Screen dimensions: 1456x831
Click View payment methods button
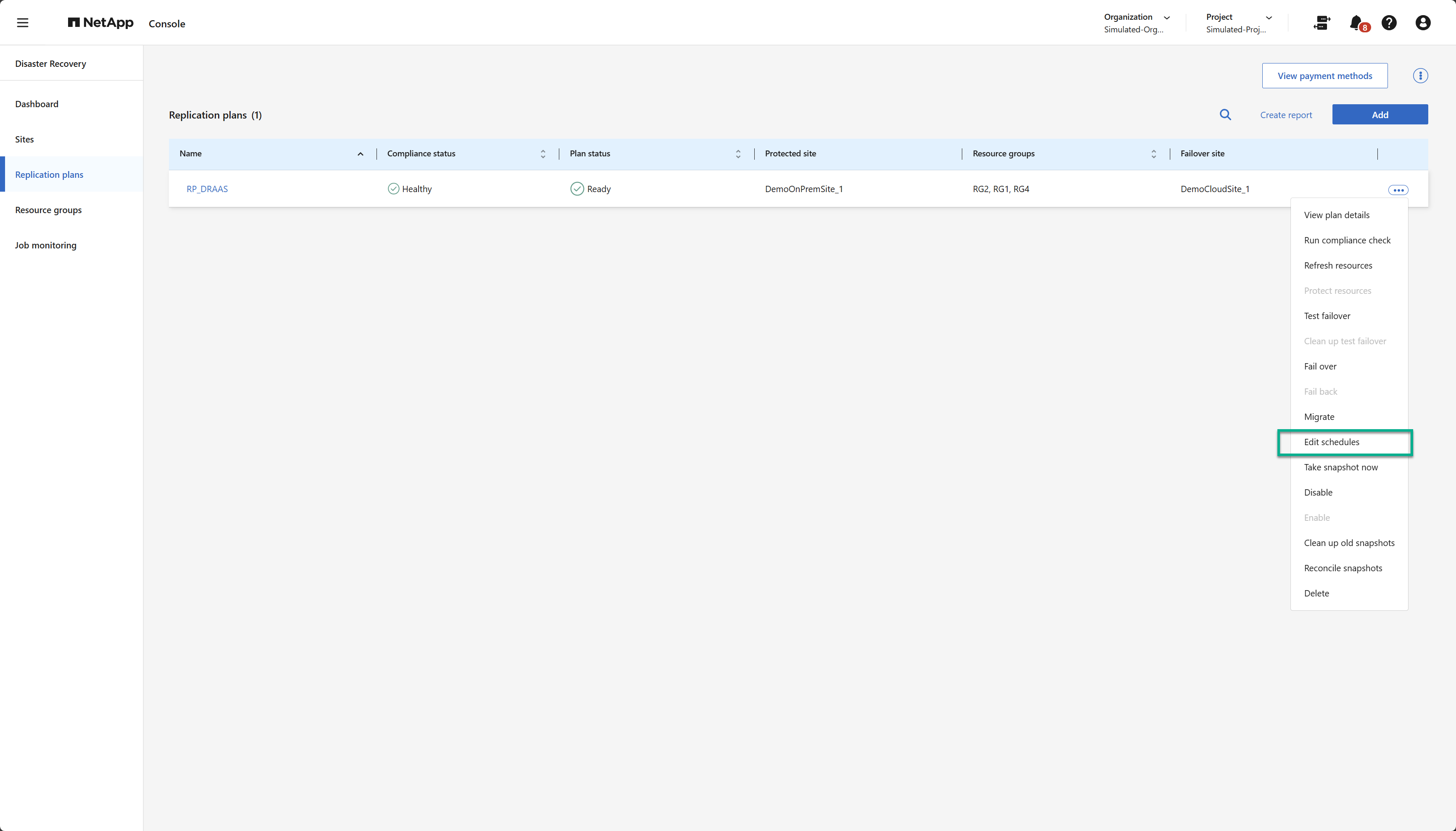coord(1324,76)
